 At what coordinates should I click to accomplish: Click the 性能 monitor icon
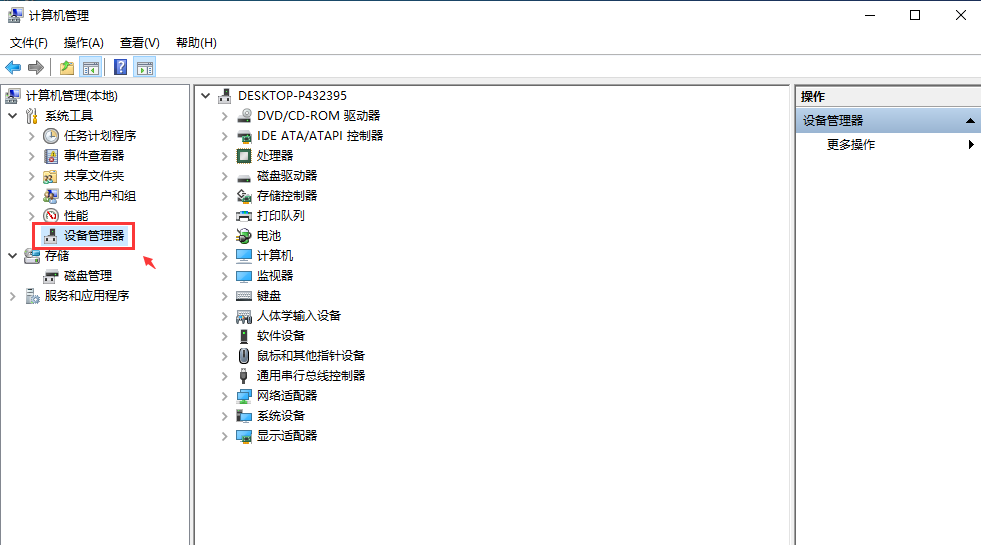coord(51,216)
